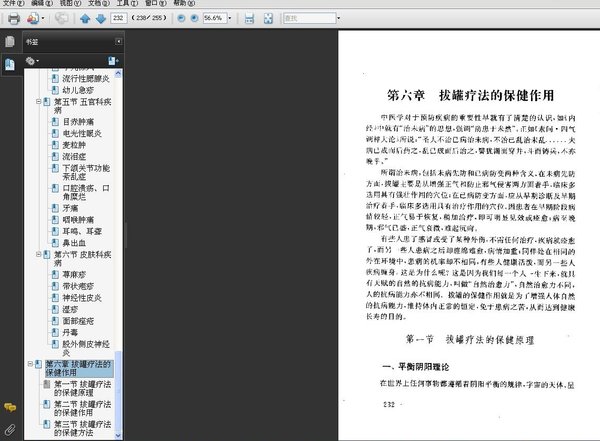Select bookmark 牙痛
Screen dimensions: 600x441
(x=70, y=208)
